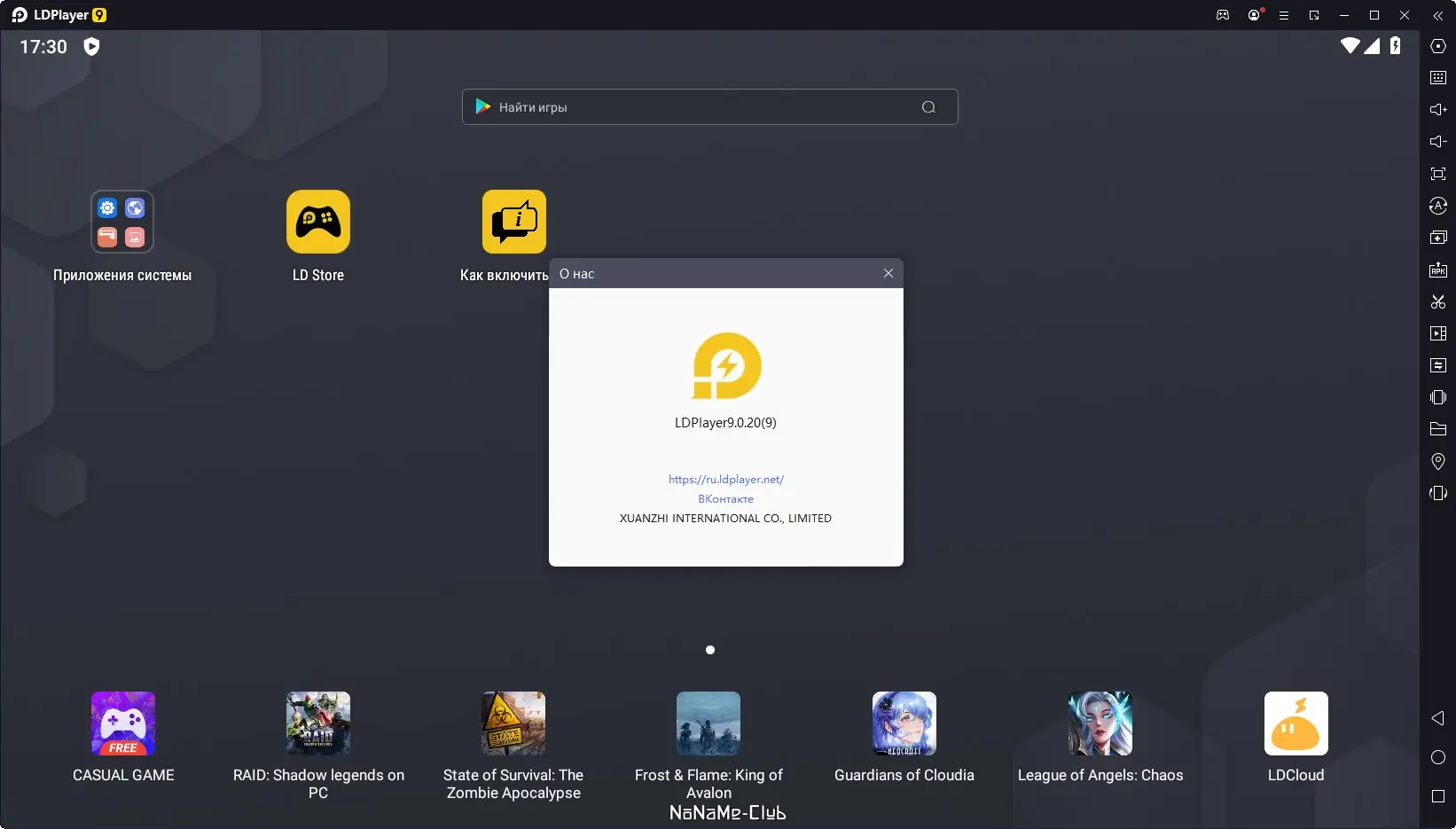Open keyboard mapping in the sidebar
1456x829 pixels.
(x=1438, y=78)
